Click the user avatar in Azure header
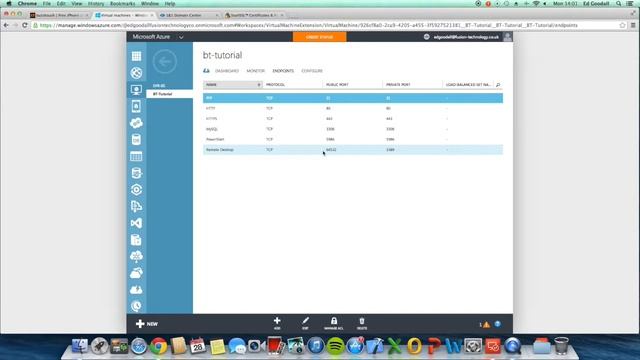Screen dimensions: 640x360 pyautogui.click(x=507, y=37)
